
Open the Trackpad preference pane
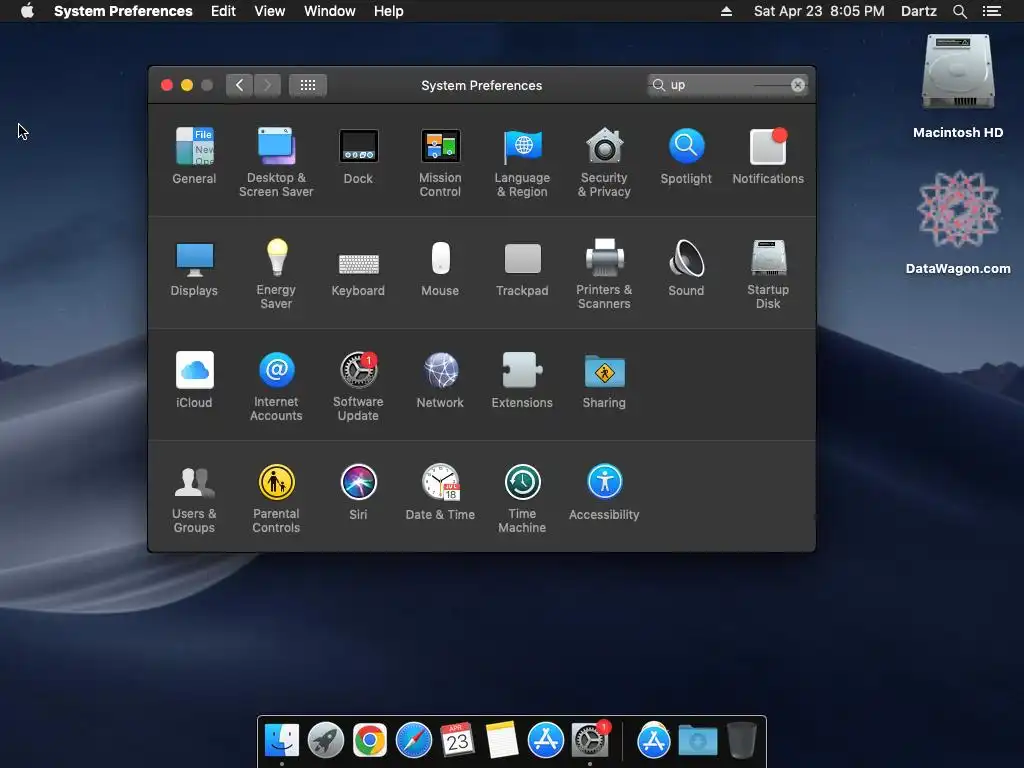coord(522,268)
